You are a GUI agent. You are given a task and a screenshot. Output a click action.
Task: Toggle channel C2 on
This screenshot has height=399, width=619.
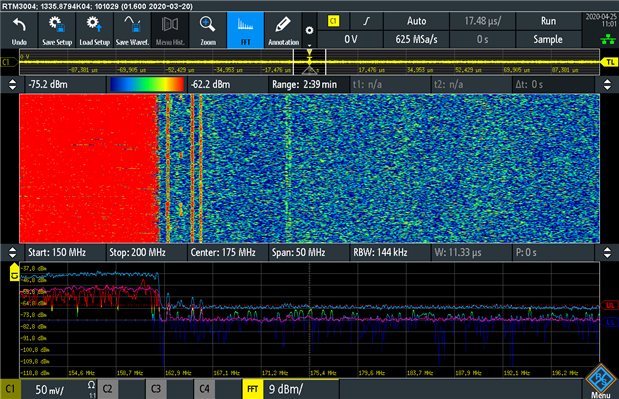(107, 389)
